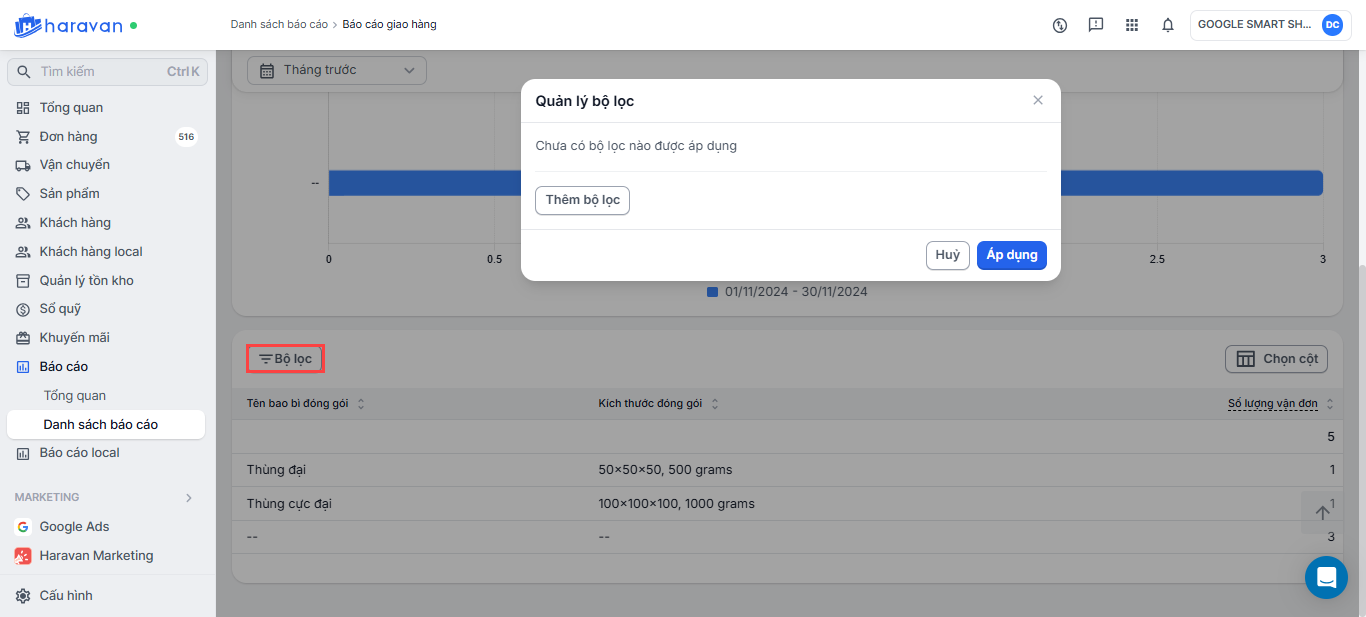Image resolution: width=1366 pixels, height=617 pixels.
Task: Click the blue chart legend swatch
Action: pyautogui.click(x=712, y=292)
